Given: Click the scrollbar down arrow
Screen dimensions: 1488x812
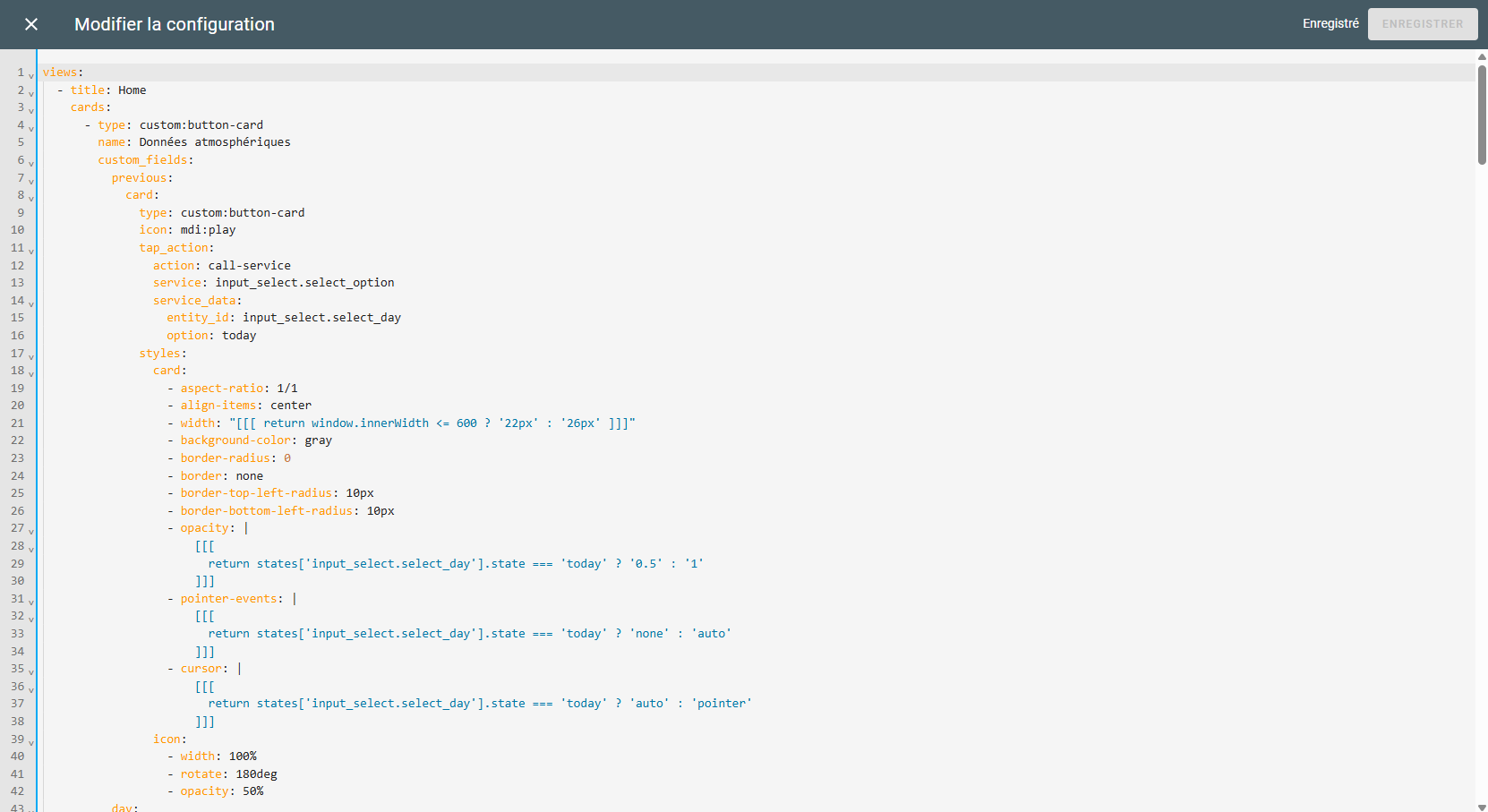Looking at the screenshot, I should (1482, 806).
